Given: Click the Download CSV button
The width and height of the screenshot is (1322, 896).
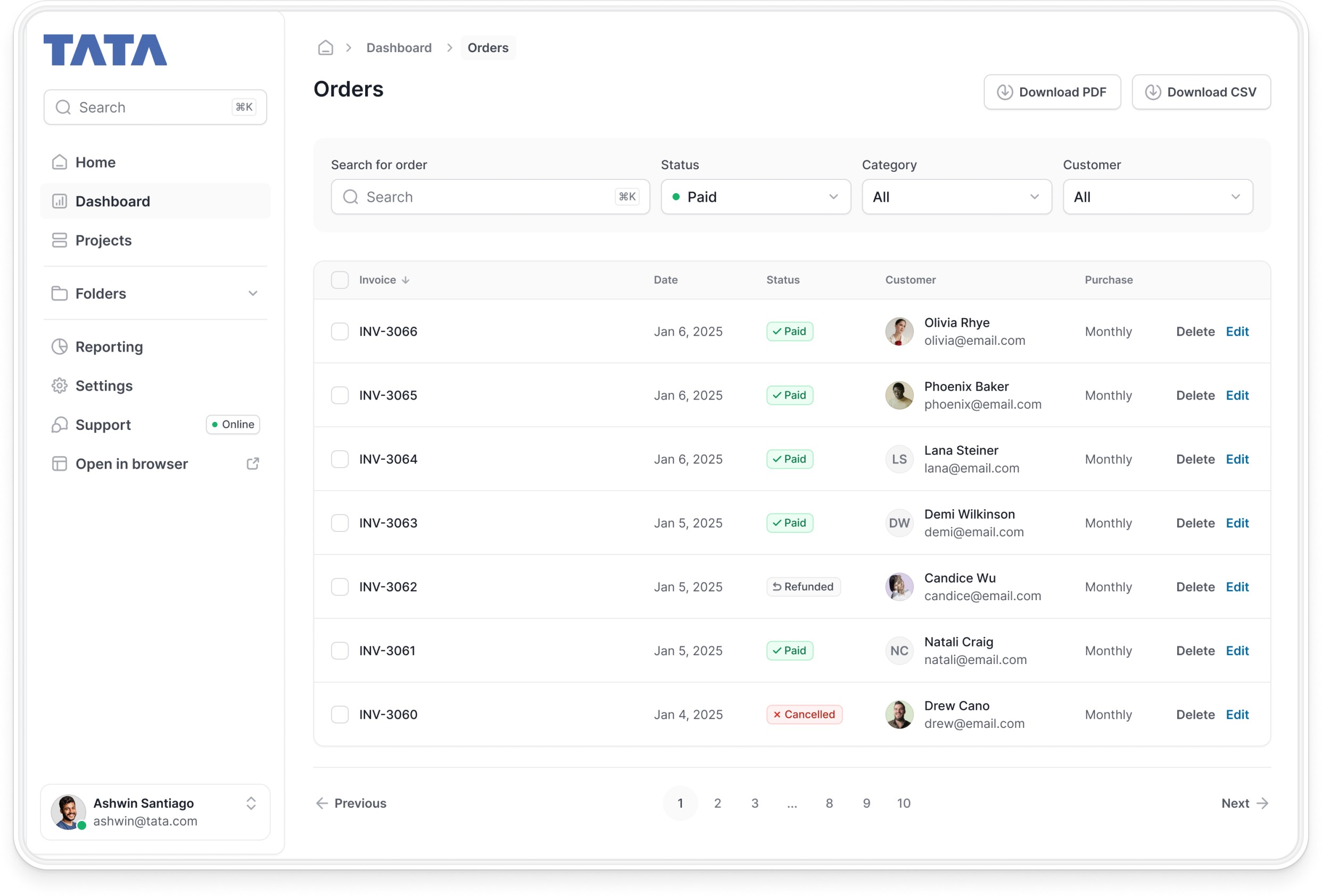Looking at the screenshot, I should (x=1201, y=92).
